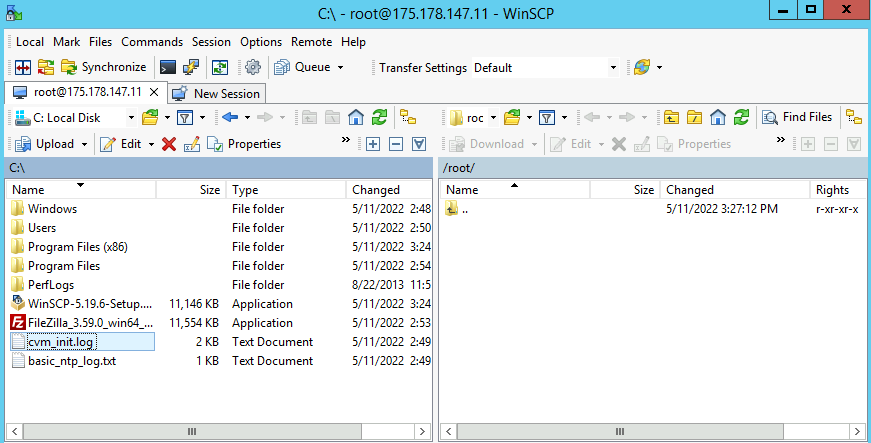Toggle the local directory tree icon
Screen dimensions: 871x443
[x=408, y=118]
